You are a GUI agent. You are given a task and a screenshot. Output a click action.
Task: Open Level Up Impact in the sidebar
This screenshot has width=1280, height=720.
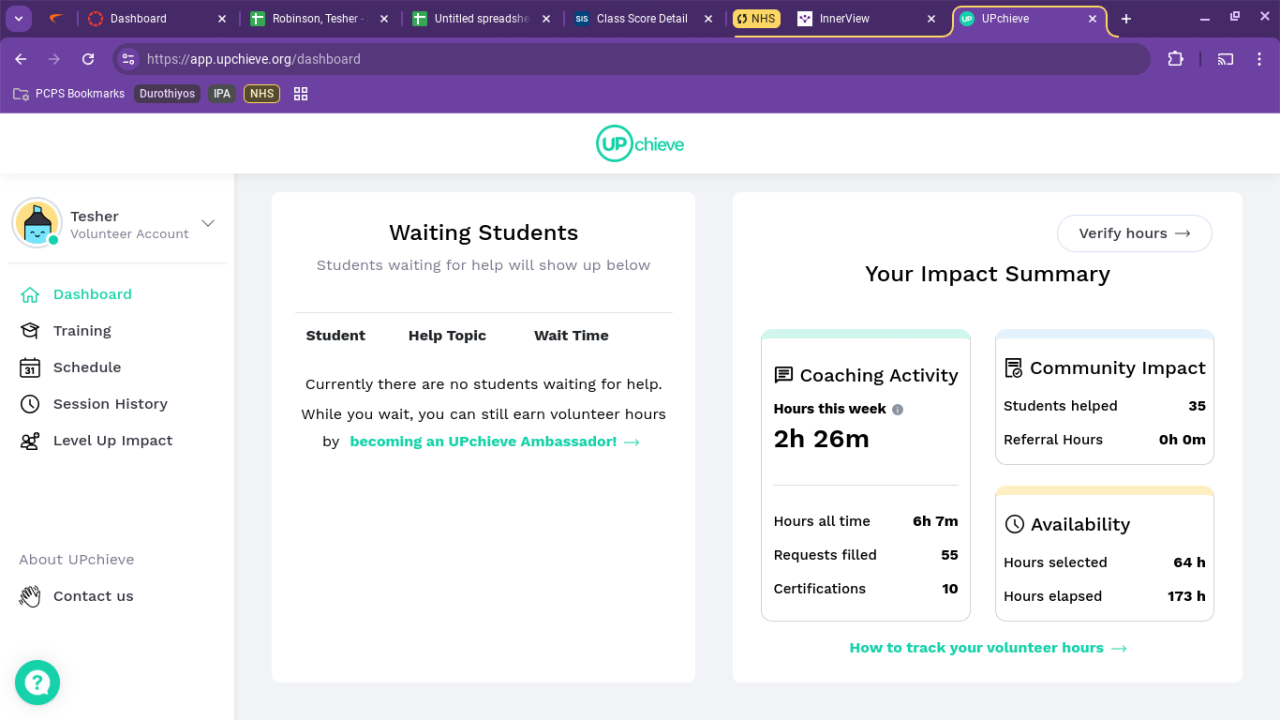click(x=113, y=440)
